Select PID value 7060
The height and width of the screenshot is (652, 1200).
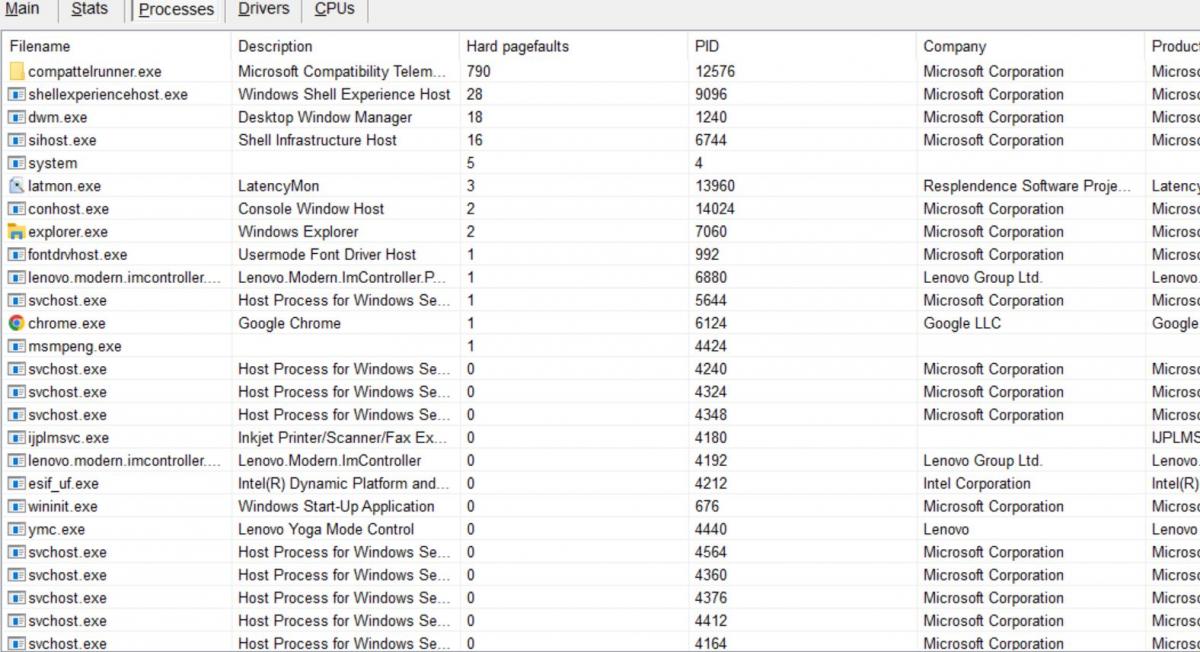712,232
